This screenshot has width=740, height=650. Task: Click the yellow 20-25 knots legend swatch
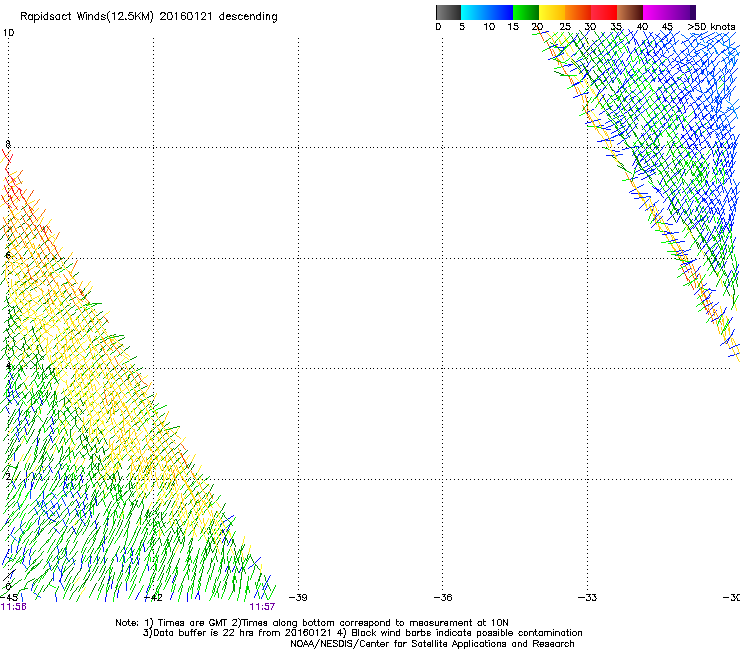[552, 12]
